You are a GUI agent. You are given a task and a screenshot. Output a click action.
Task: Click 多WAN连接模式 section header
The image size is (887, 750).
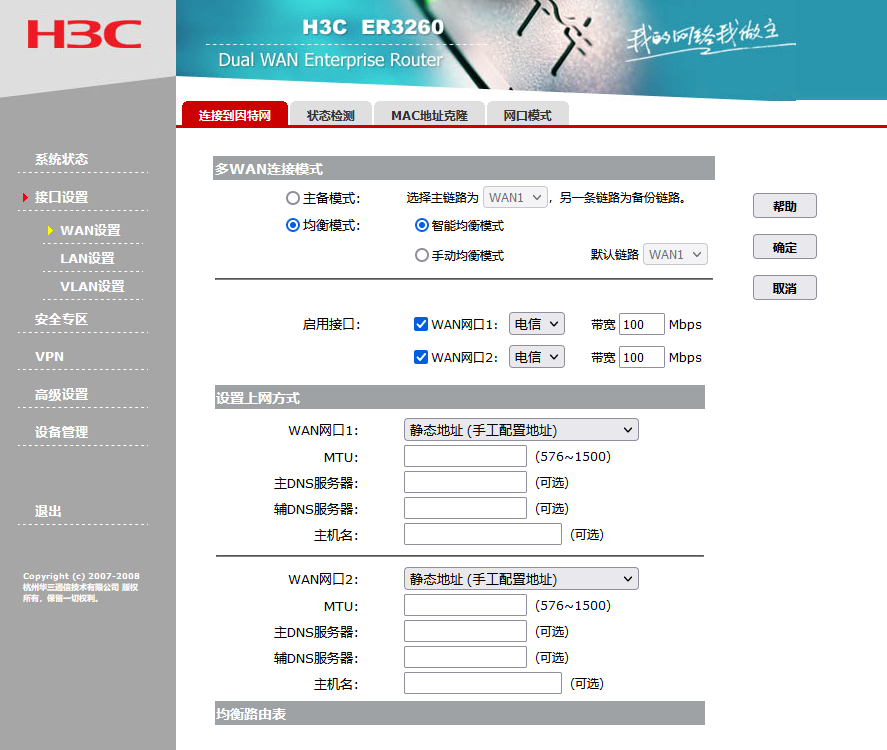click(x=464, y=169)
